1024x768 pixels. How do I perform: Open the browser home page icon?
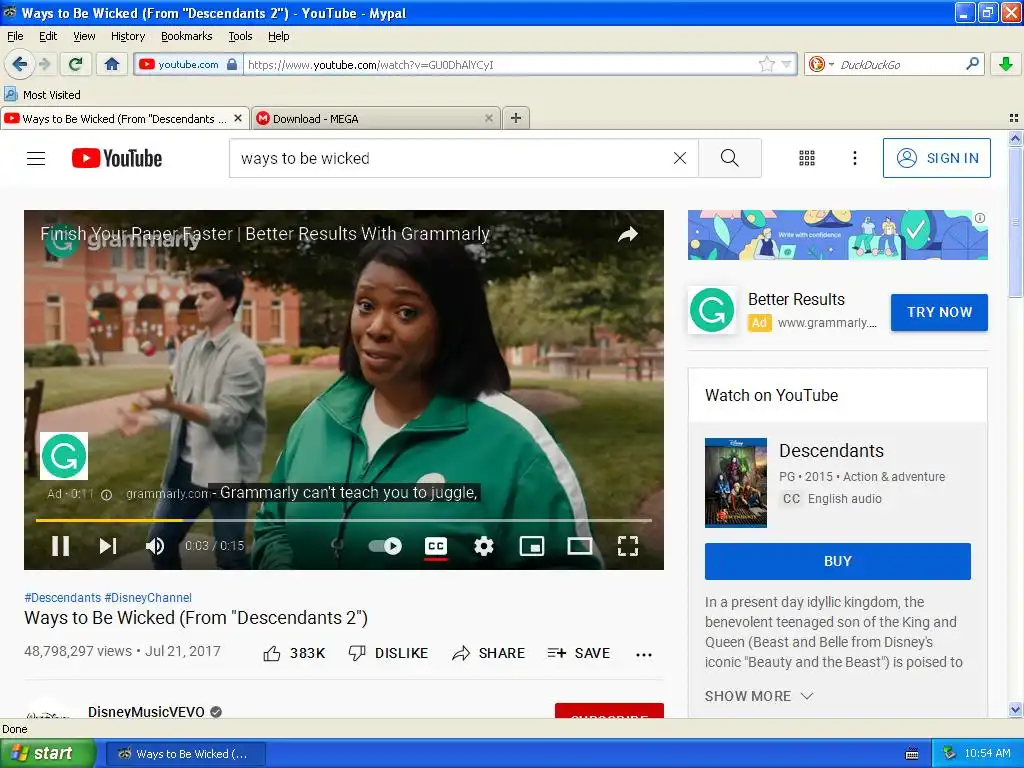[x=112, y=64]
